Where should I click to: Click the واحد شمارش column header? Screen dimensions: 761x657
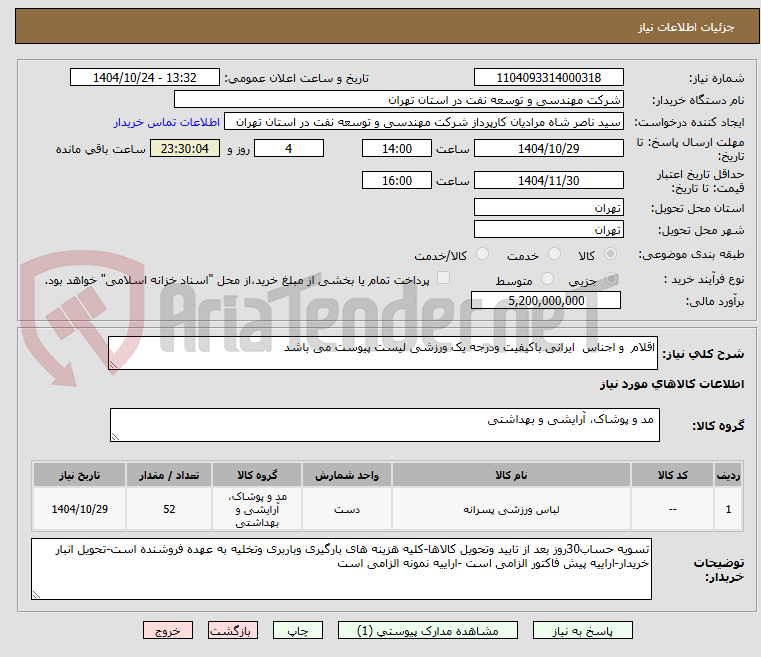click(x=347, y=475)
